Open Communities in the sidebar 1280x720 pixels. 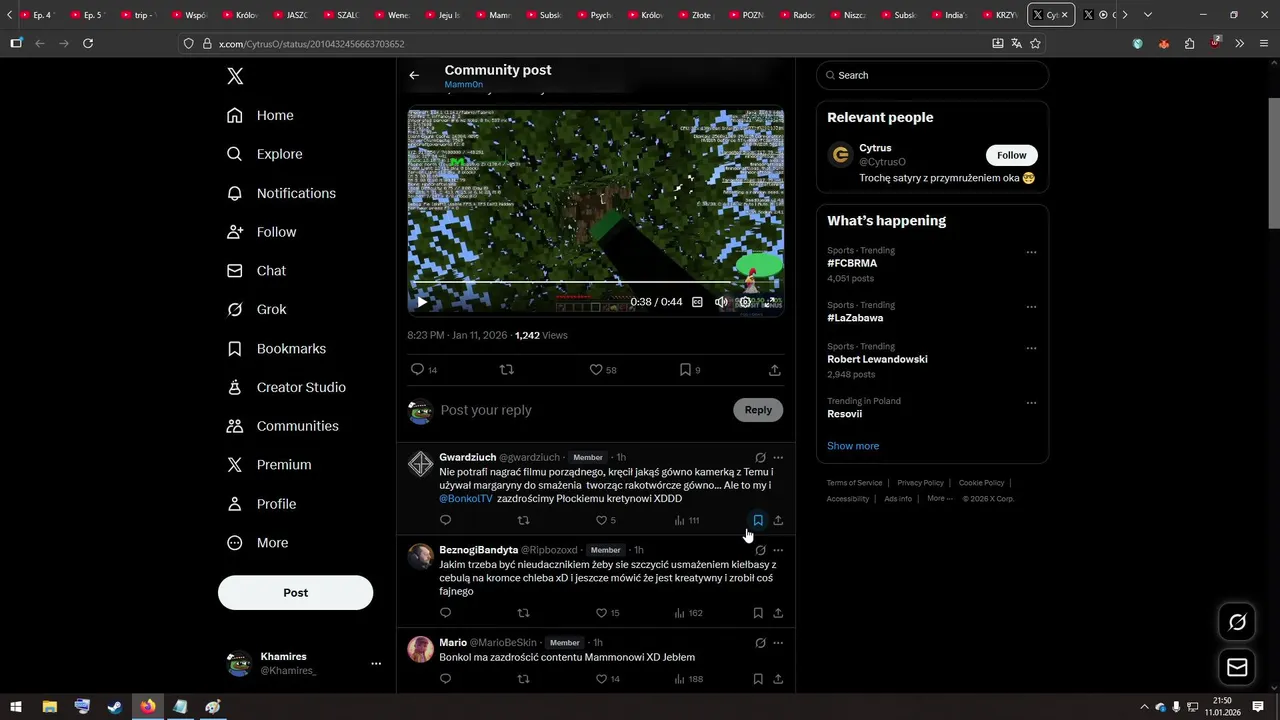point(282,426)
